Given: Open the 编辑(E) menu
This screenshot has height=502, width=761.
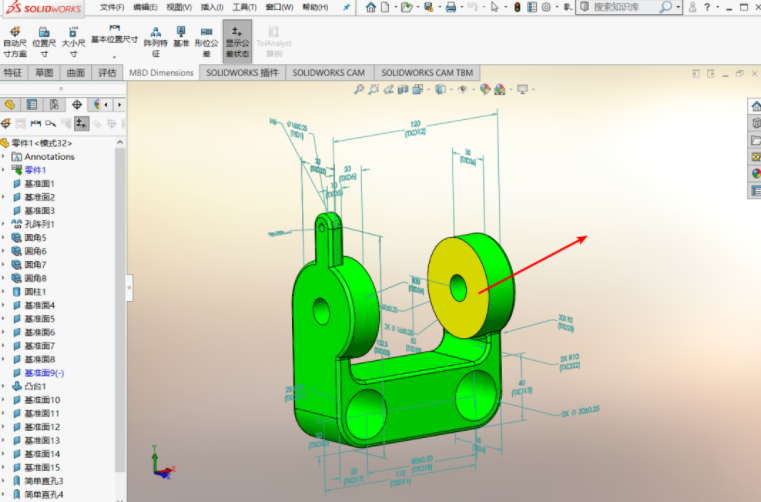Looking at the screenshot, I should (146, 7).
